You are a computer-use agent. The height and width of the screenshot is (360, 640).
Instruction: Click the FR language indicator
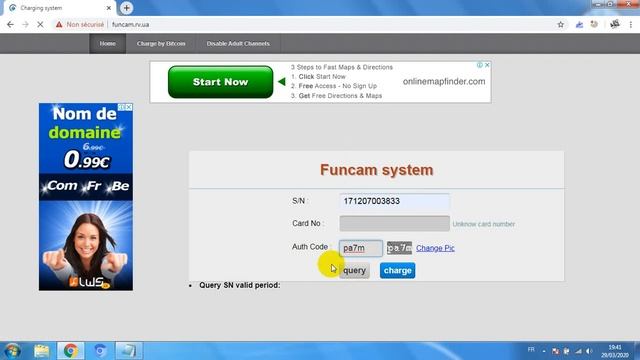tap(531, 350)
